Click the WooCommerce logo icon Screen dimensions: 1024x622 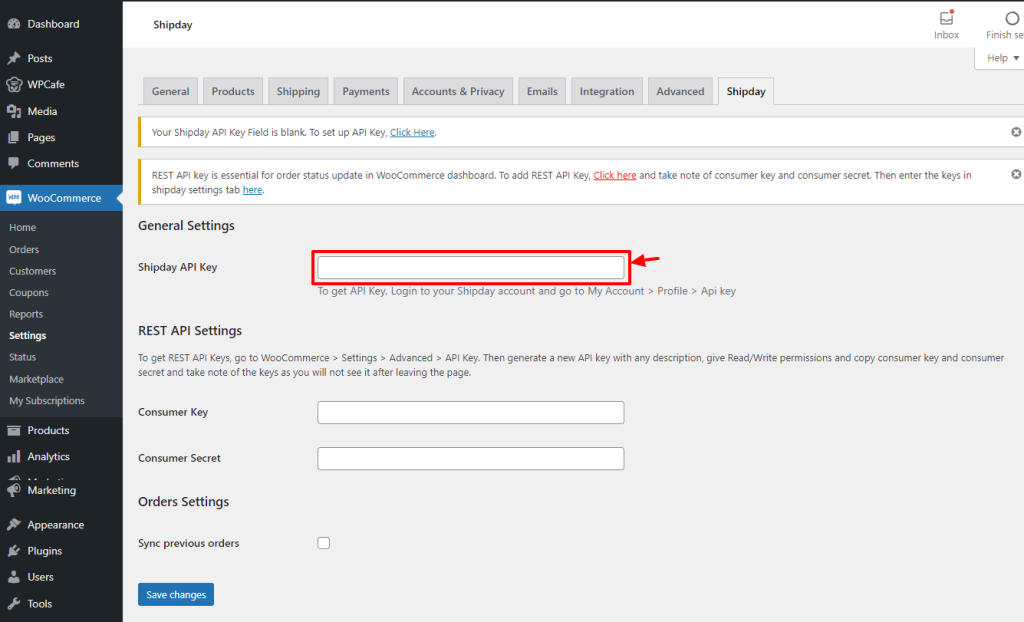pos(14,197)
